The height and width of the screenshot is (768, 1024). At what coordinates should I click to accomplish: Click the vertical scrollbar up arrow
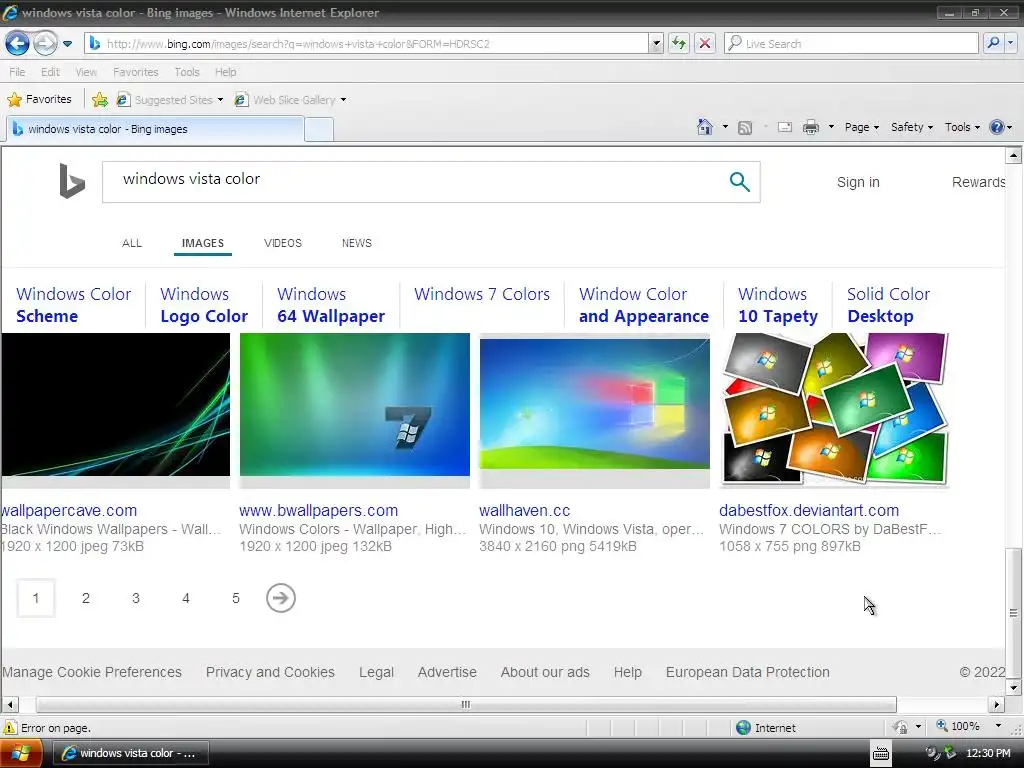(x=1014, y=155)
